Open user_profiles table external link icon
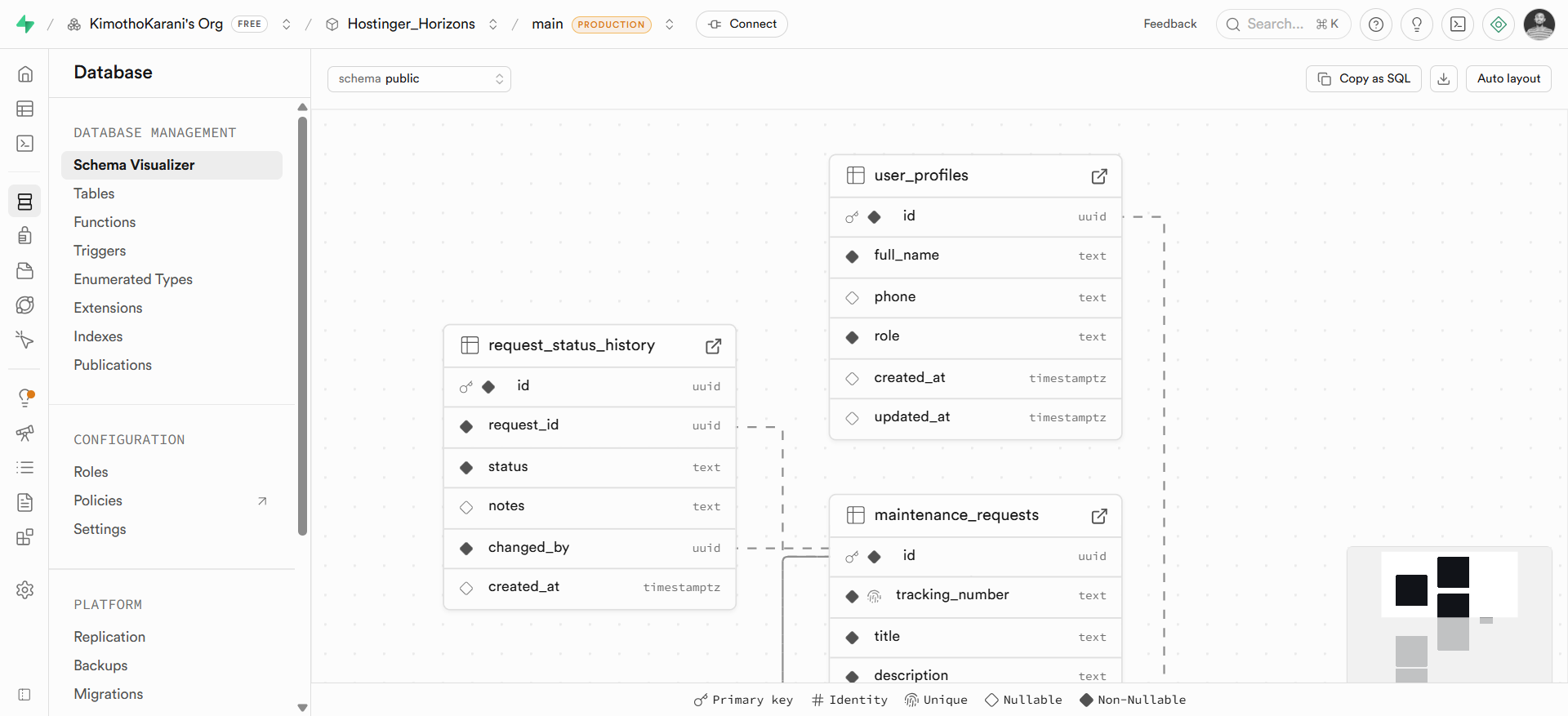Screen dimensions: 1568x716 pyautogui.click(x=1099, y=176)
